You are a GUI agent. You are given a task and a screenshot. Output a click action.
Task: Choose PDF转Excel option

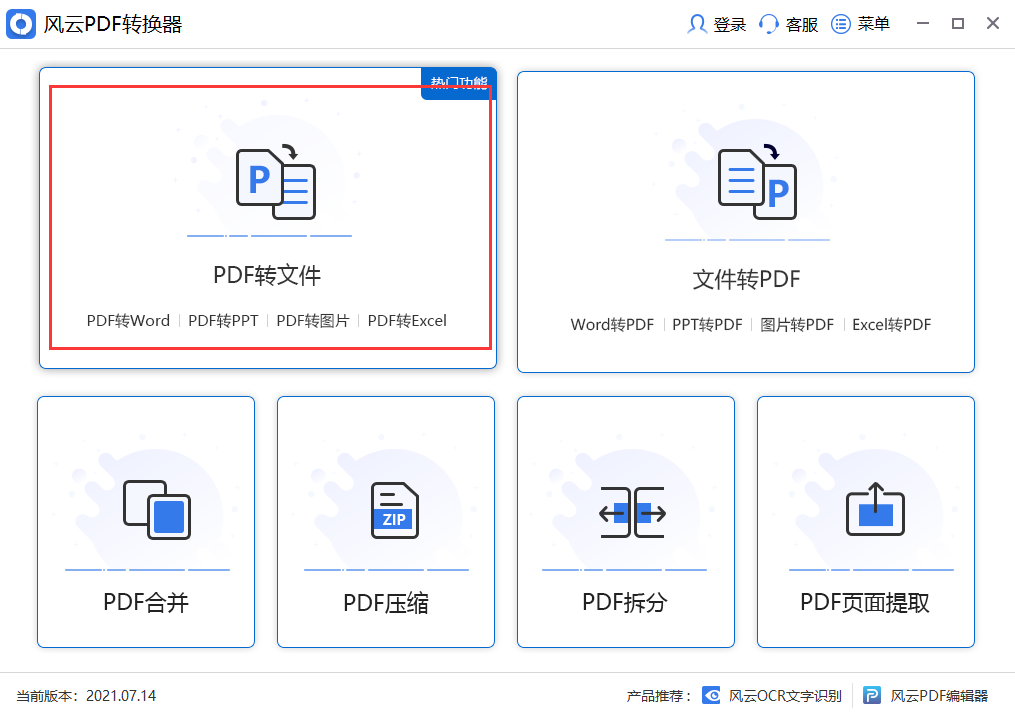407,320
